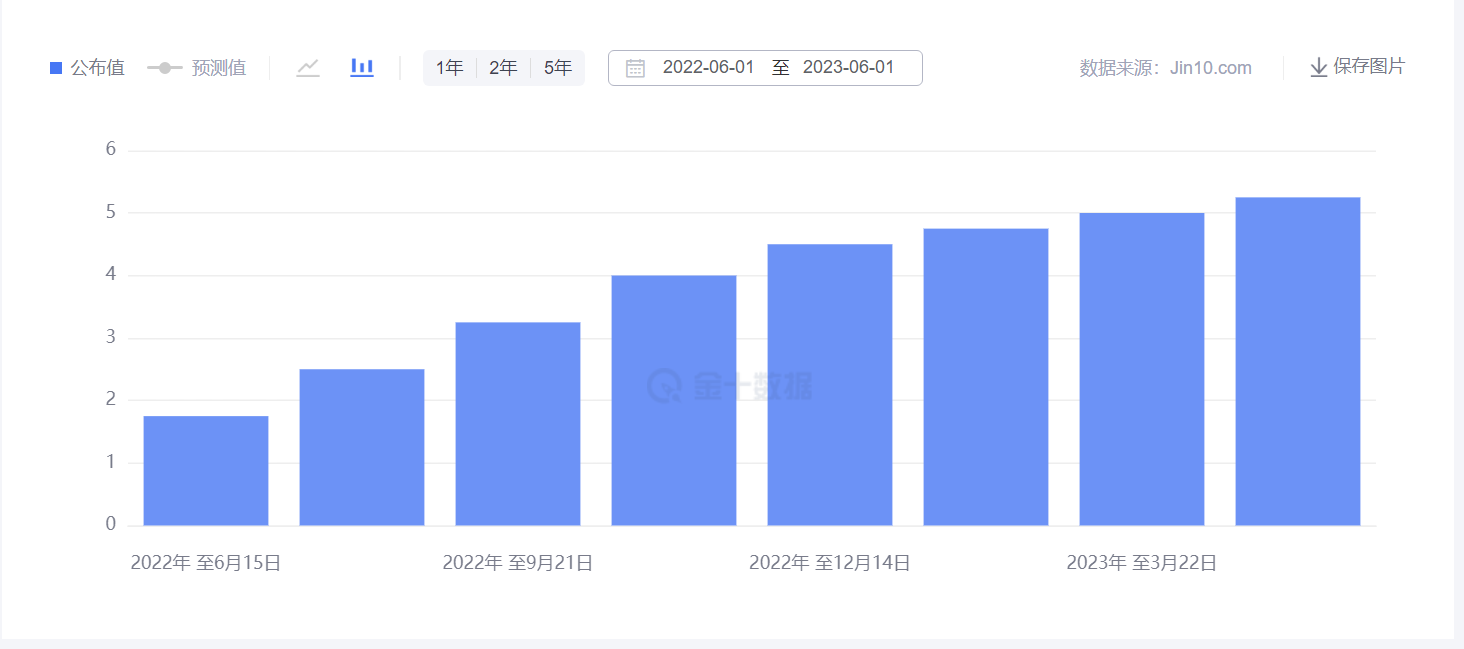Open start date 2022-06-01 picker
The width and height of the screenshot is (1464, 649).
coord(708,68)
